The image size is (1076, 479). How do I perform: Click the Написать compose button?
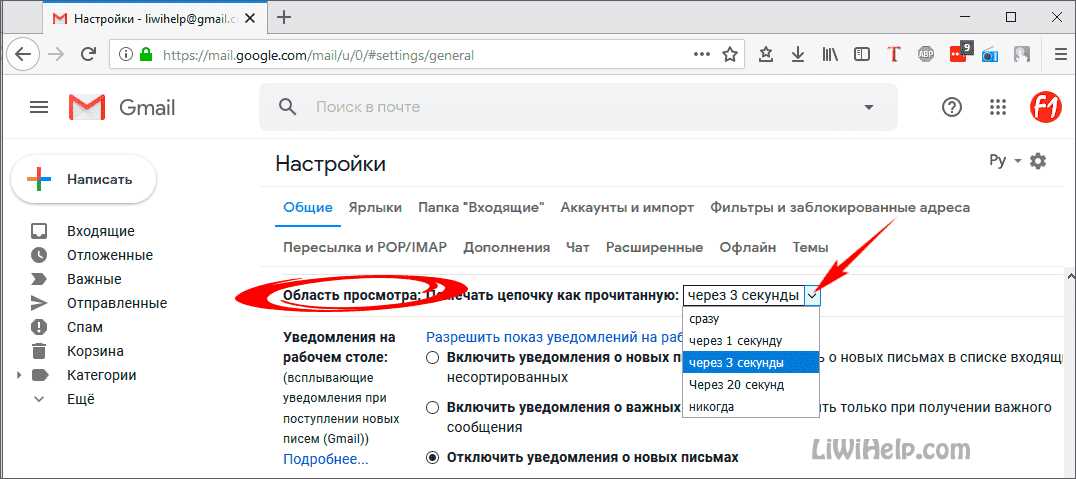point(84,180)
